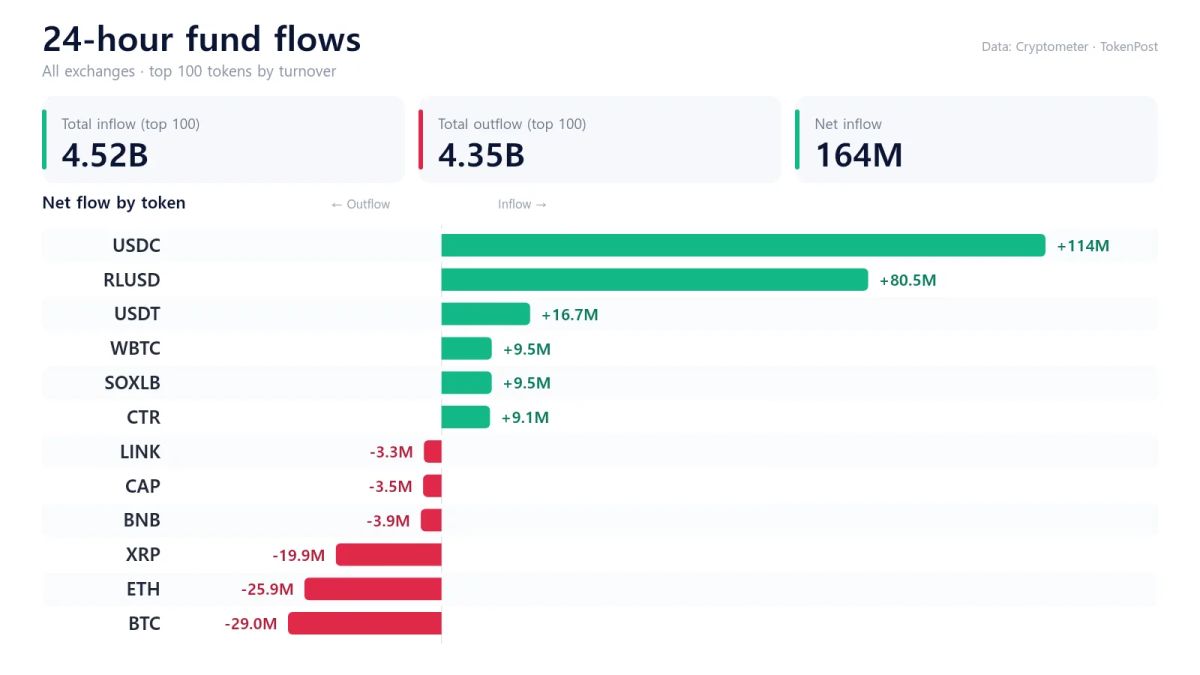Screen dimensions: 1200x675
Task: Click the -25.9M value
Action: 267,589
